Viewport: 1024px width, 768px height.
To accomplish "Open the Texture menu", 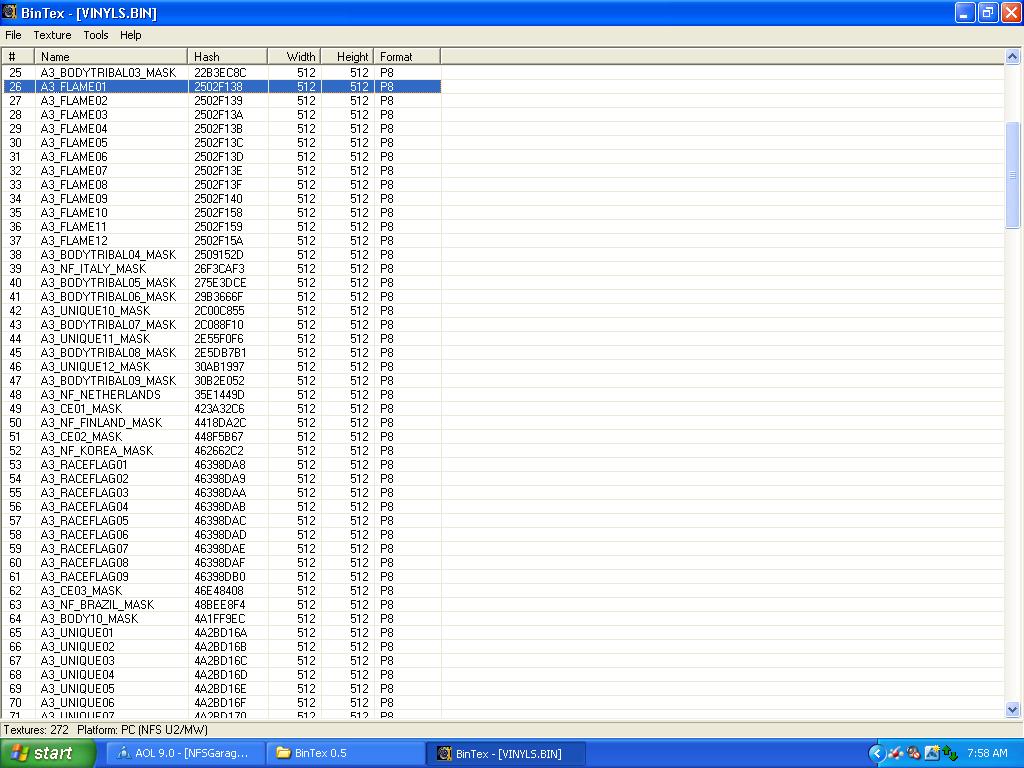I will click(x=52, y=35).
